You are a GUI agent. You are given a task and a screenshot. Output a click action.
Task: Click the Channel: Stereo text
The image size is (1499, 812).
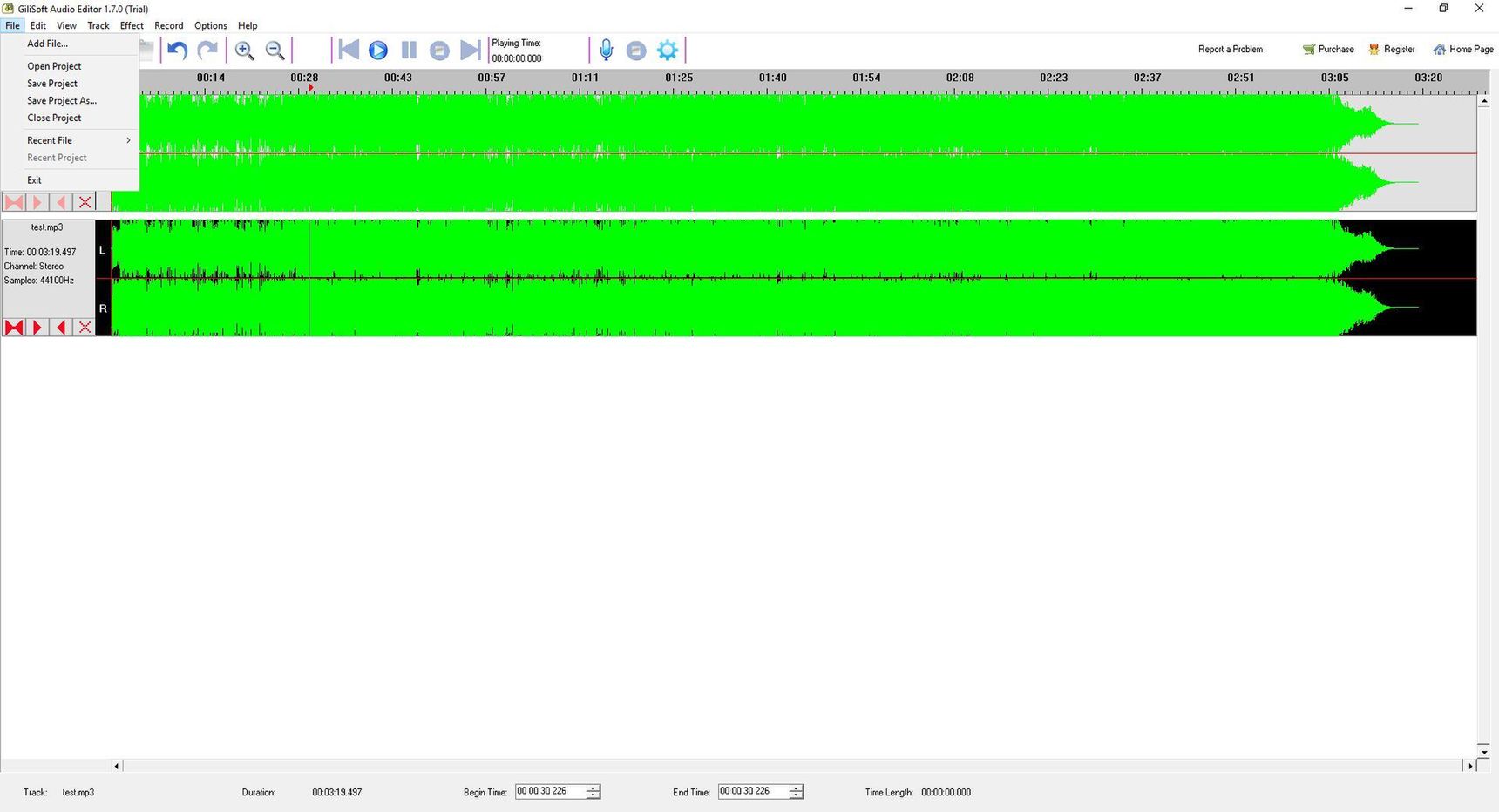(x=34, y=267)
